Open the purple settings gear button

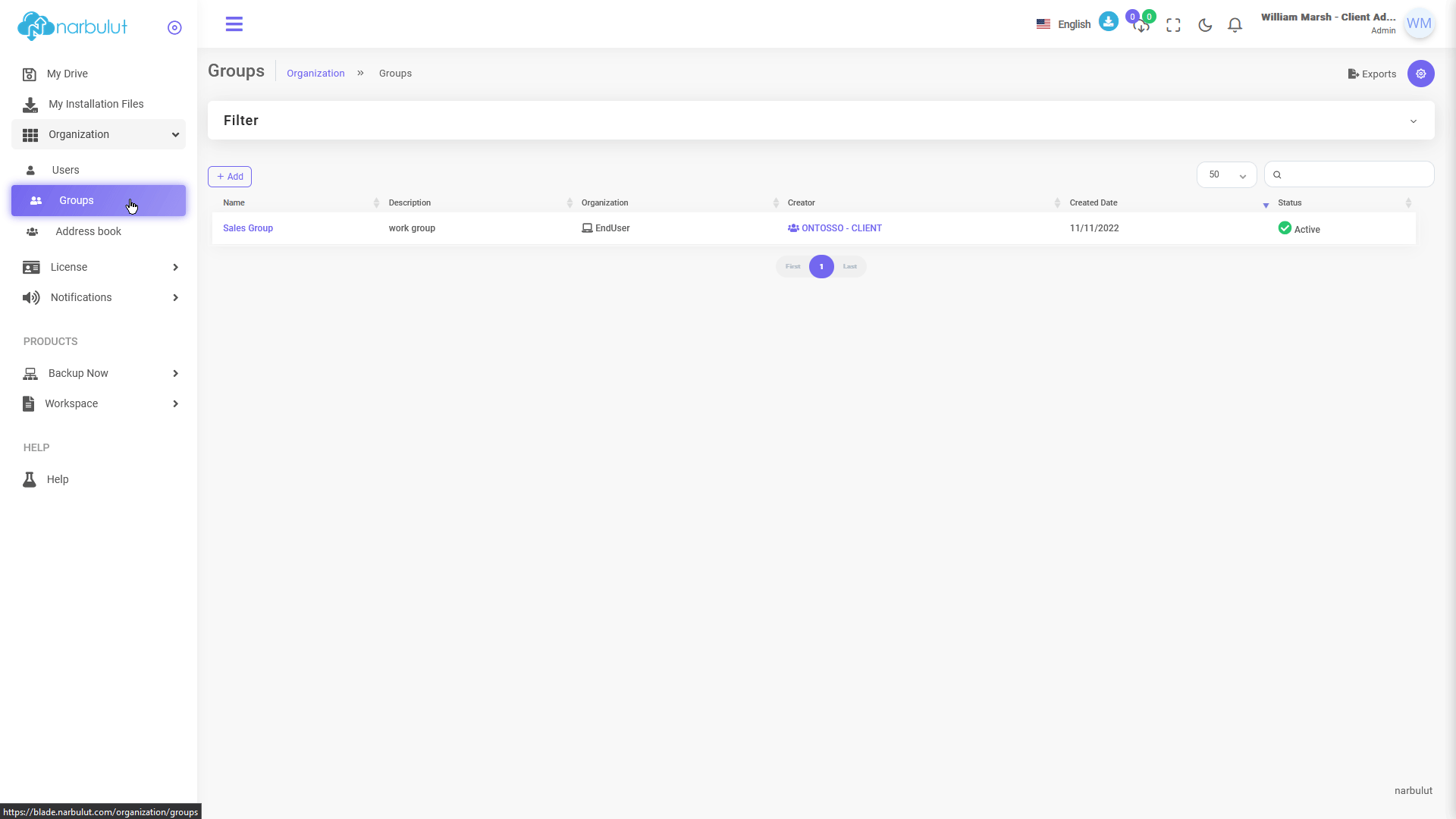1421,74
